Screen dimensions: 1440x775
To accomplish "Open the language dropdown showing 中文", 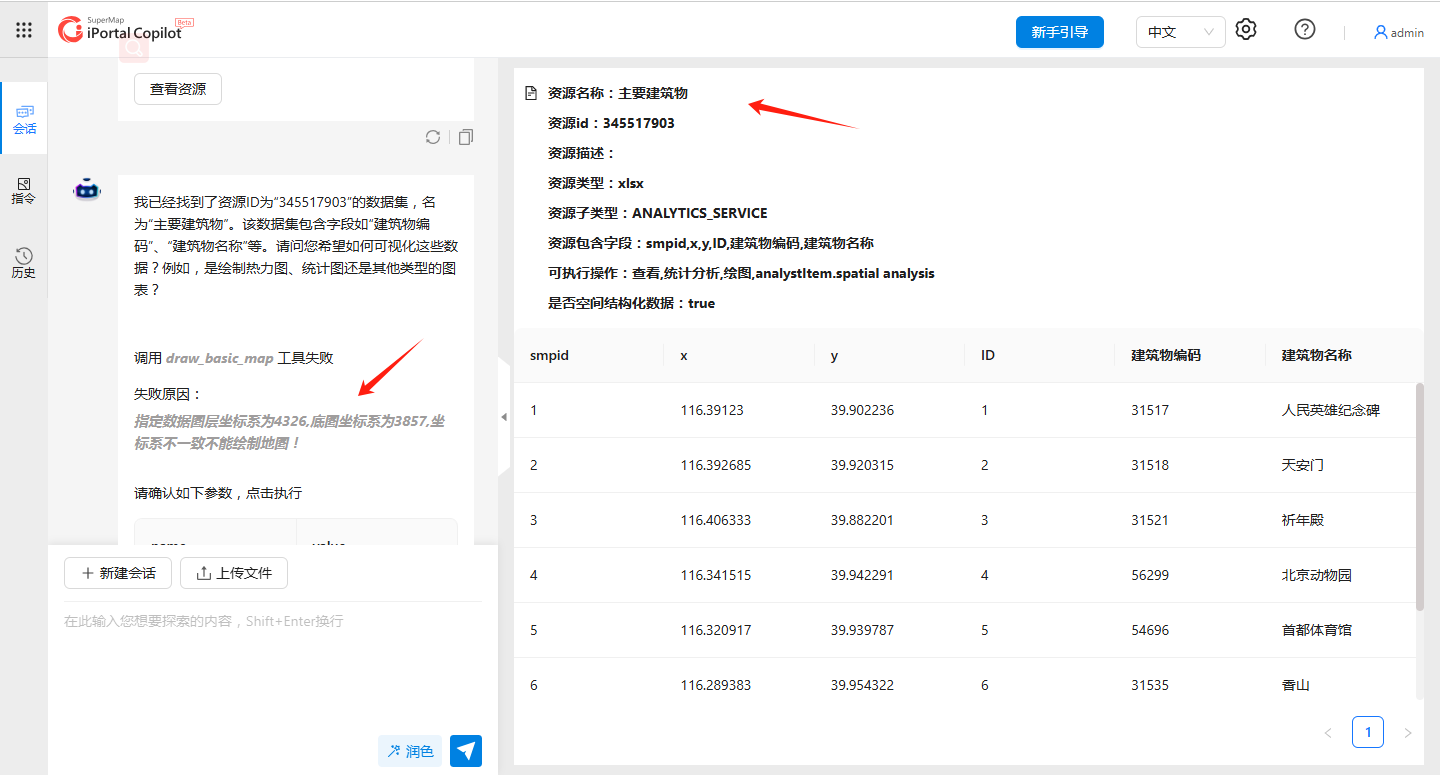I will tap(1180, 32).
